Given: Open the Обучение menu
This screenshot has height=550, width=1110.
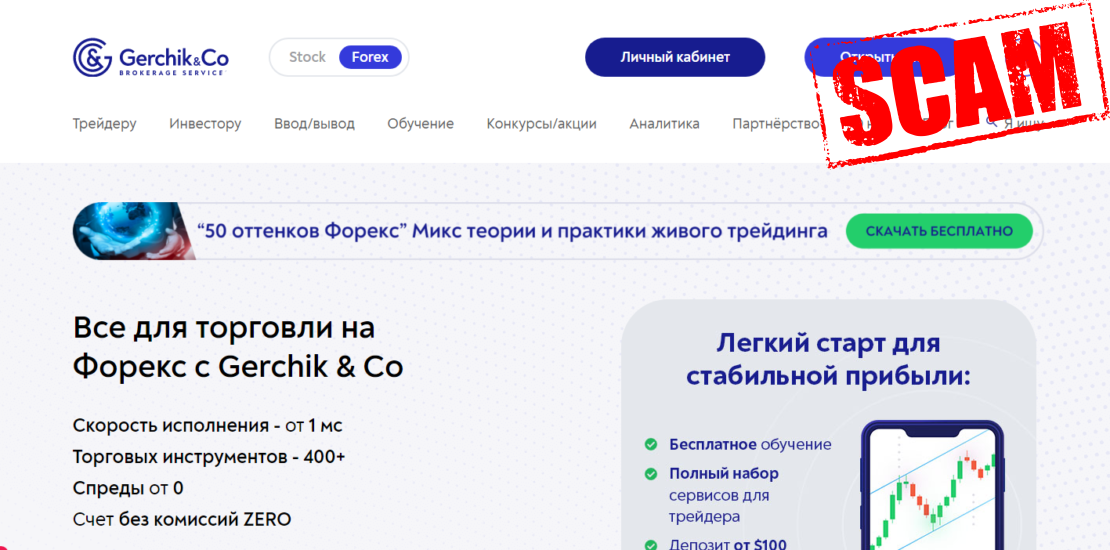Looking at the screenshot, I should (x=420, y=124).
